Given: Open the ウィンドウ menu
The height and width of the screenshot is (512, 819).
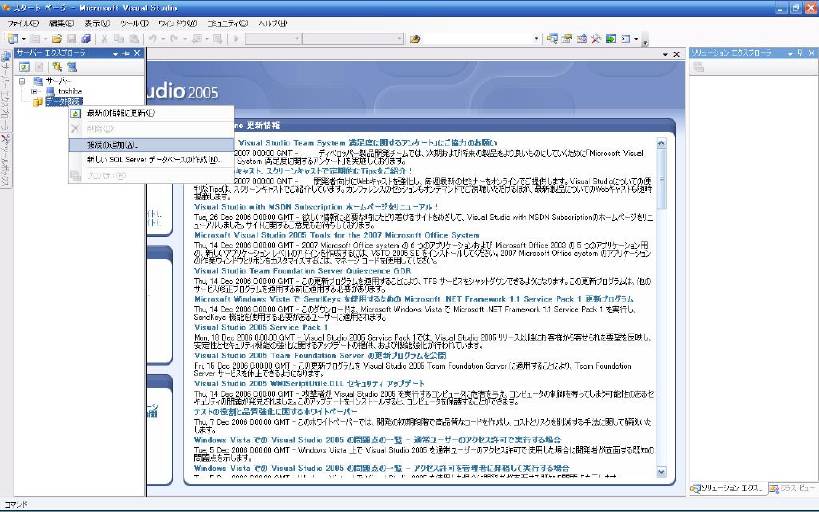Looking at the screenshot, I should [x=178, y=24].
